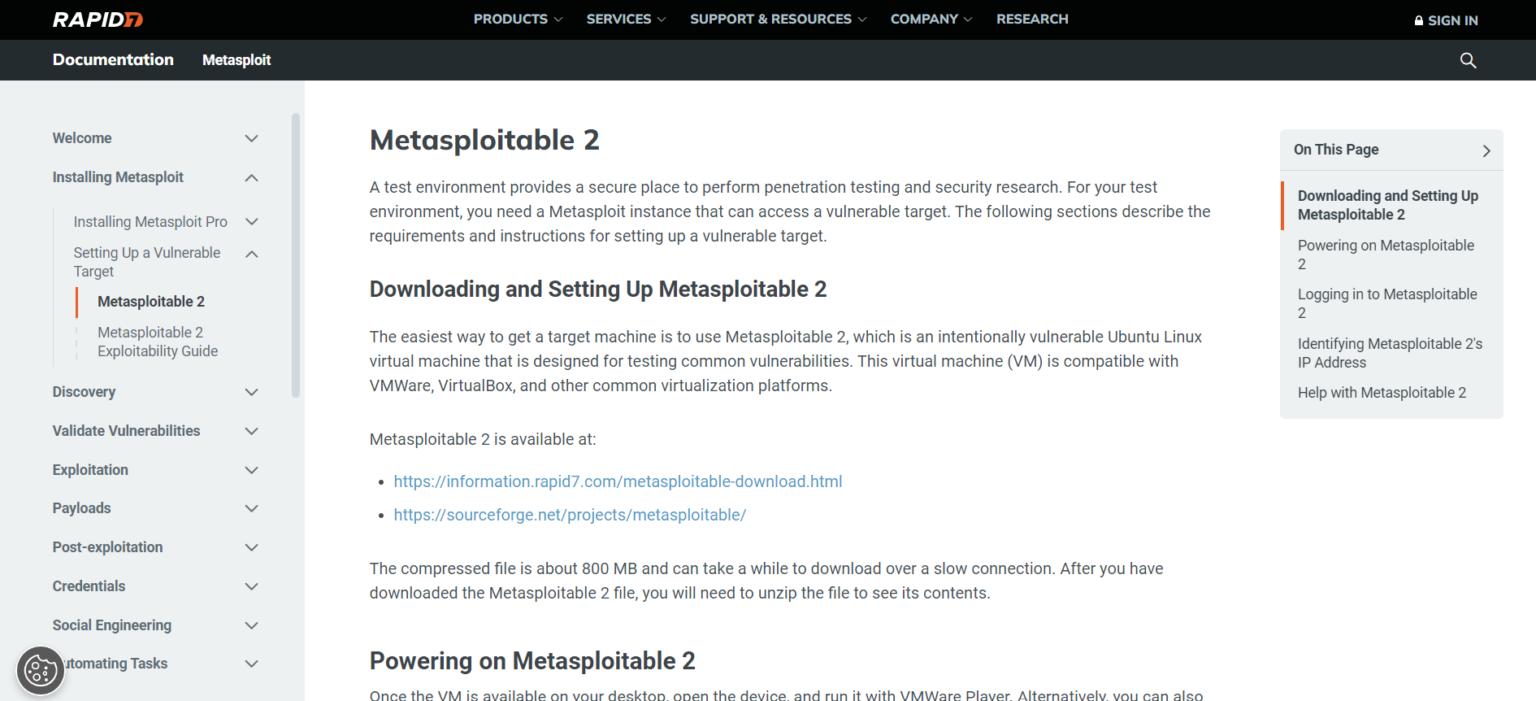Open the rapid7 metasploitable-download link
Viewport: 1536px width, 701px height.
tap(618, 482)
